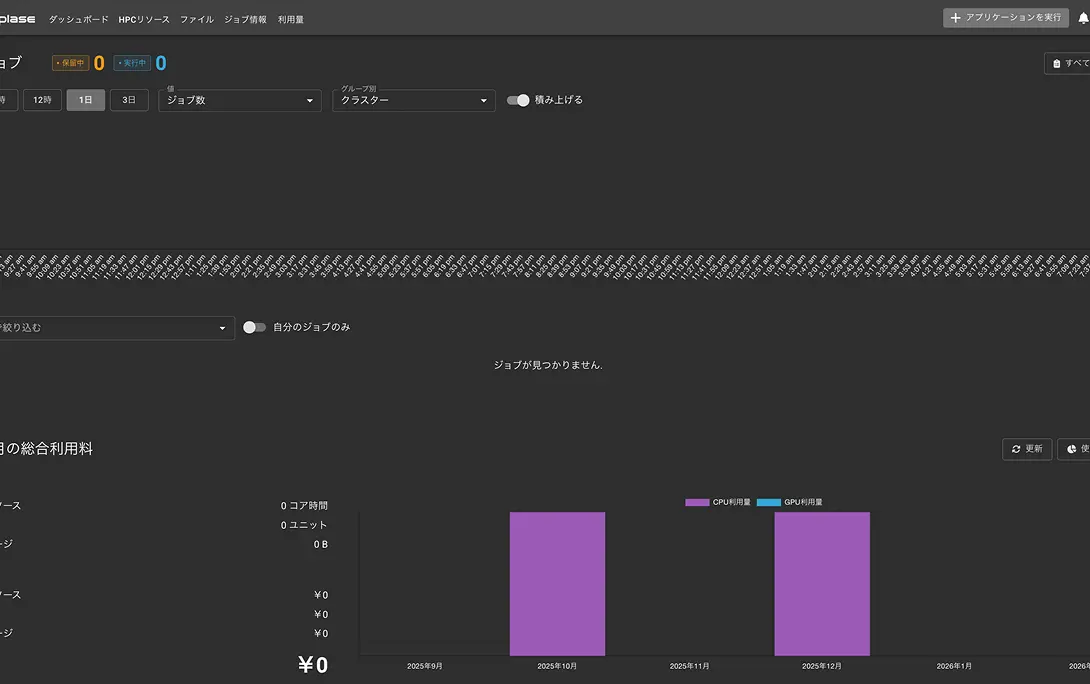1090x684 pixels.
Task: Click the purple 2025年12月 usage bar
Action: click(821, 583)
